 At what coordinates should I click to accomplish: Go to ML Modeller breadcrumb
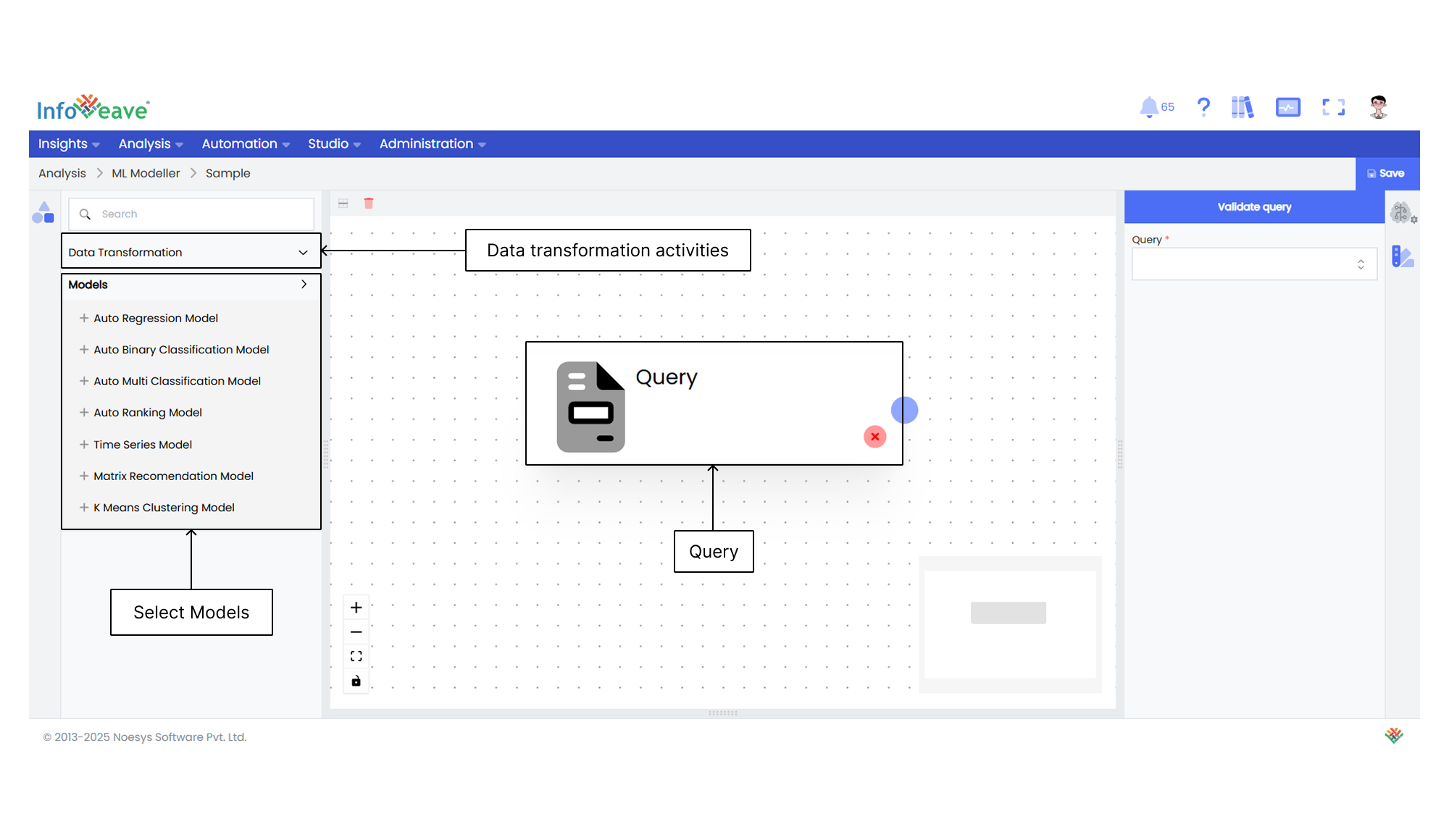coord(146,174)
